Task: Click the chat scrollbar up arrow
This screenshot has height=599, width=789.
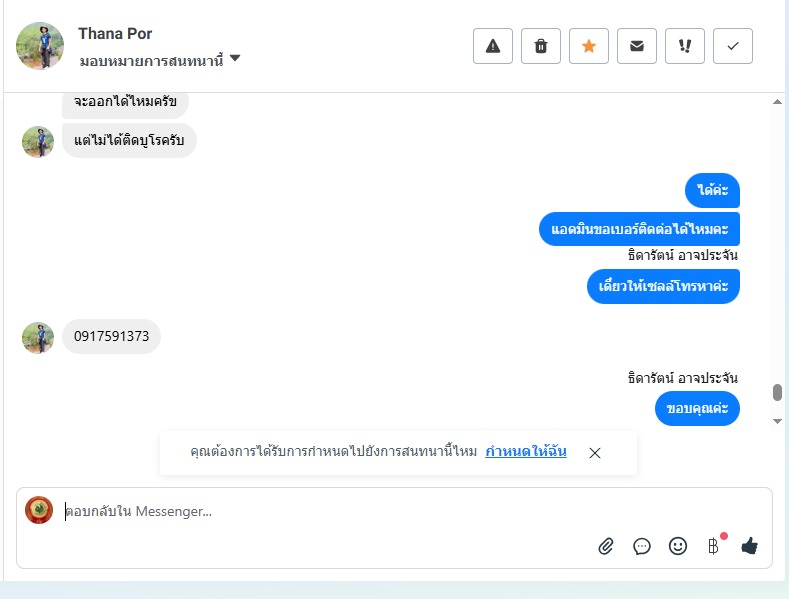Action: click(777, 102)
